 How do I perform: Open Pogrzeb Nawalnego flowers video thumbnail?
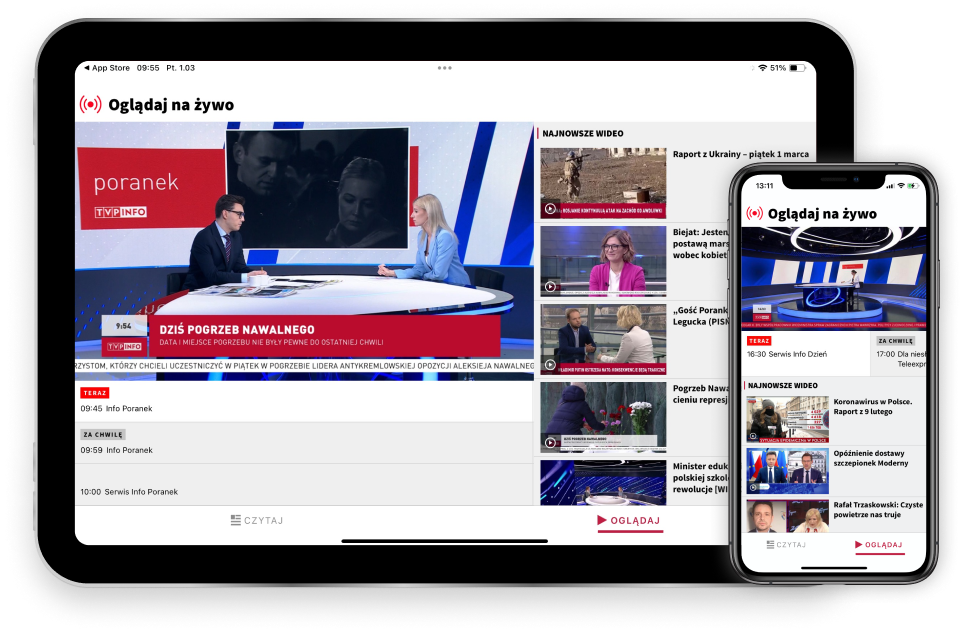603,418
